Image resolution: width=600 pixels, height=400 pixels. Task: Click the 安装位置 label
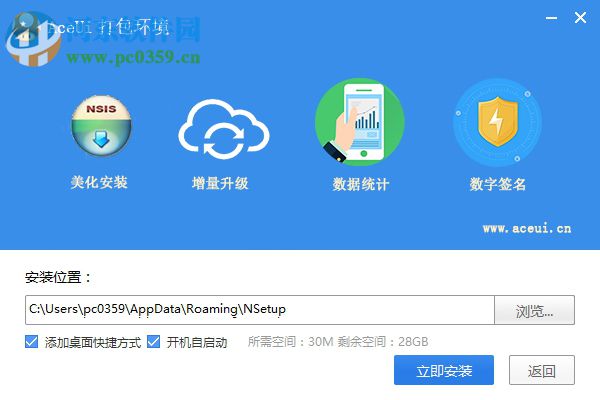pos(58,277)
